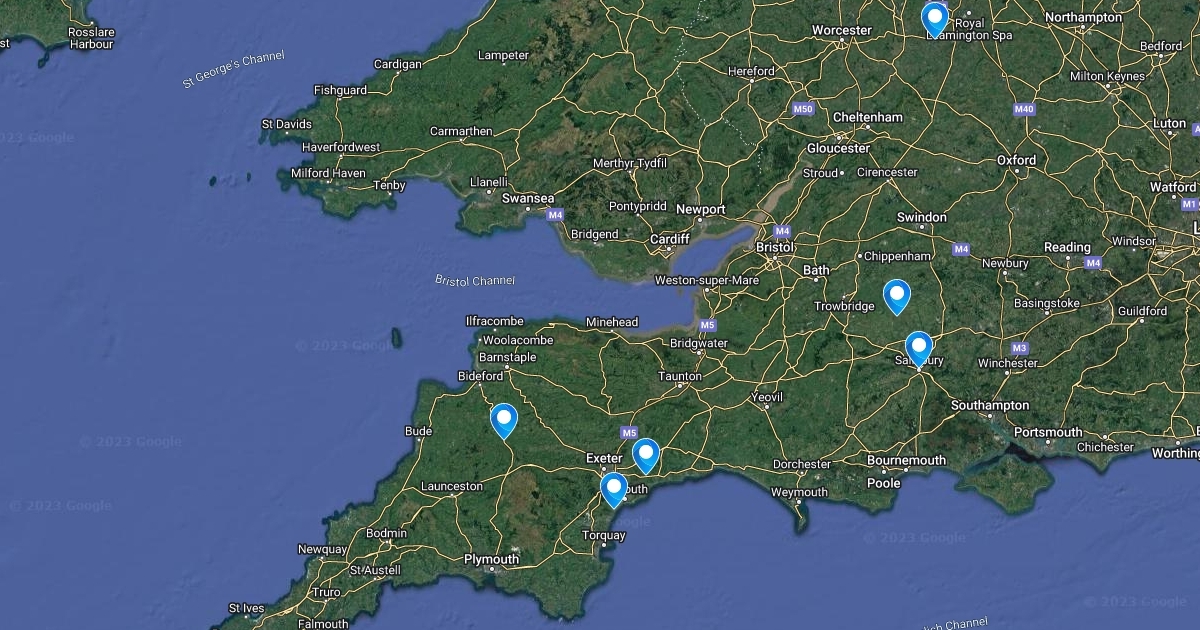Select the Oxford label
The width and height of the screenshot is (1200, 630).
[1016, 160]
